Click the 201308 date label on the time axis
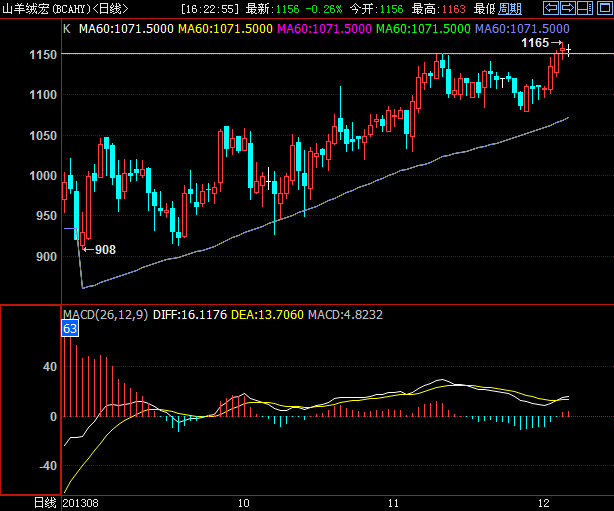Viewport: 614px width, 511px height. [80, 503]
